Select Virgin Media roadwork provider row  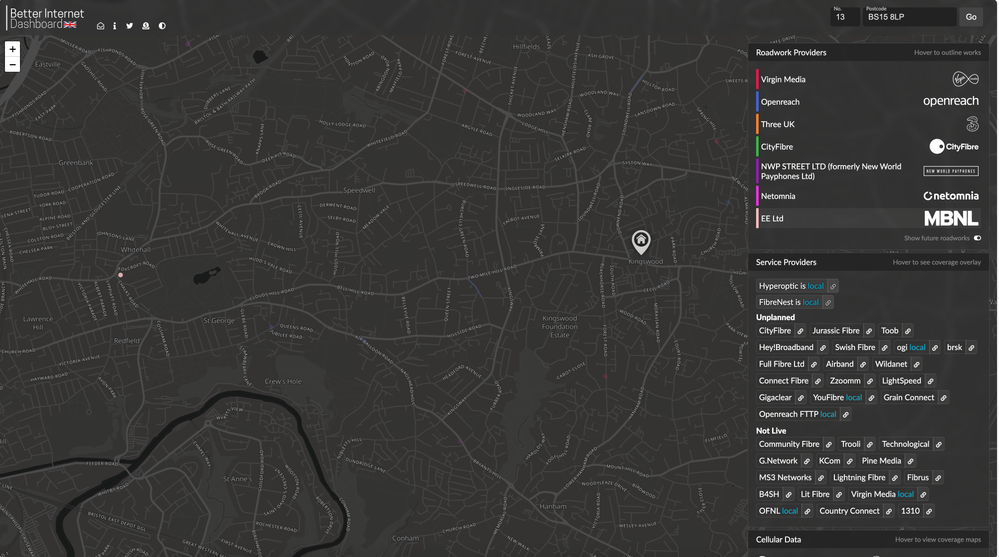(869, 79)
